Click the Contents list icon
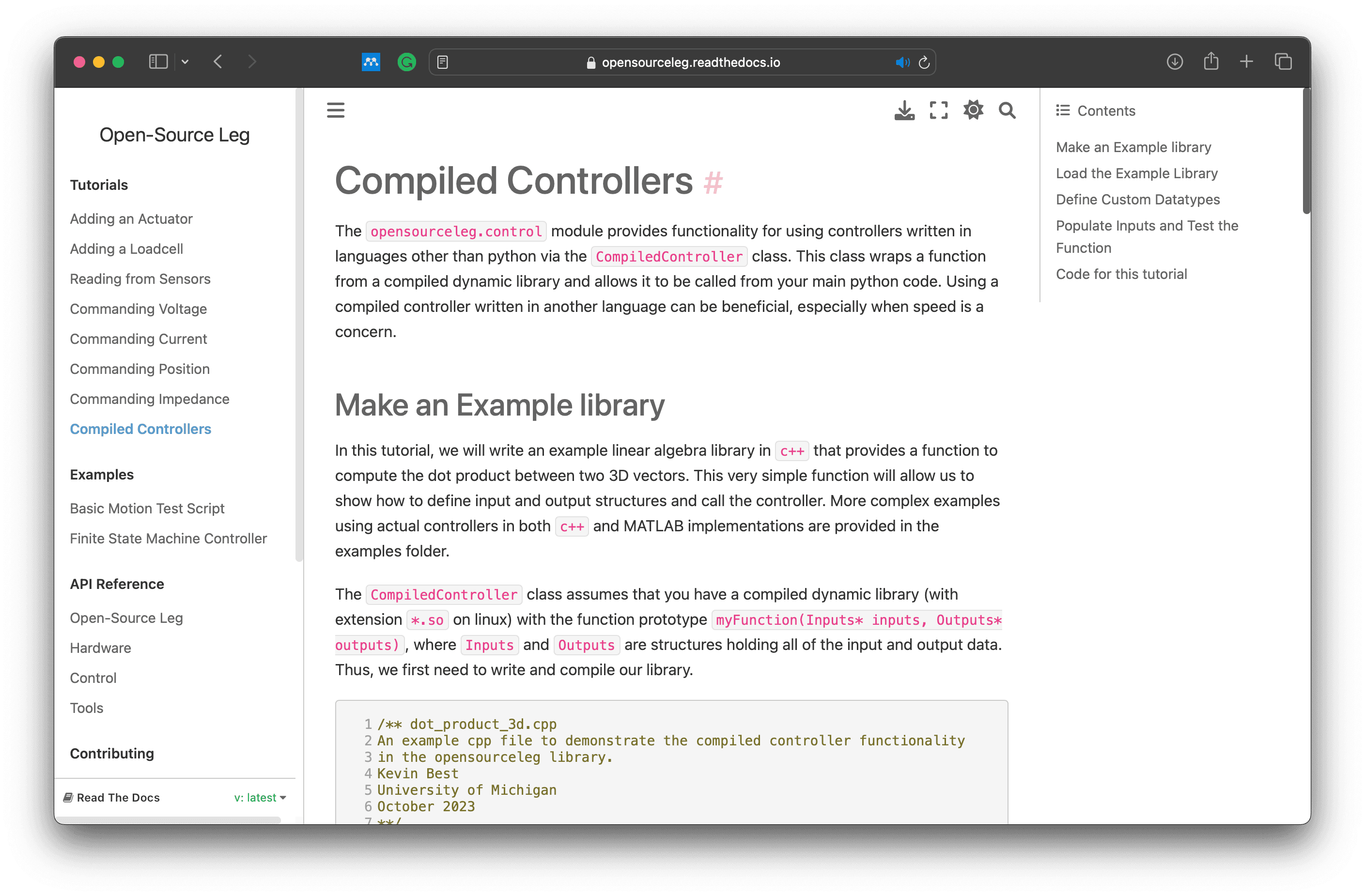This screenshot has height=896, width=1365. point(1062,110)
